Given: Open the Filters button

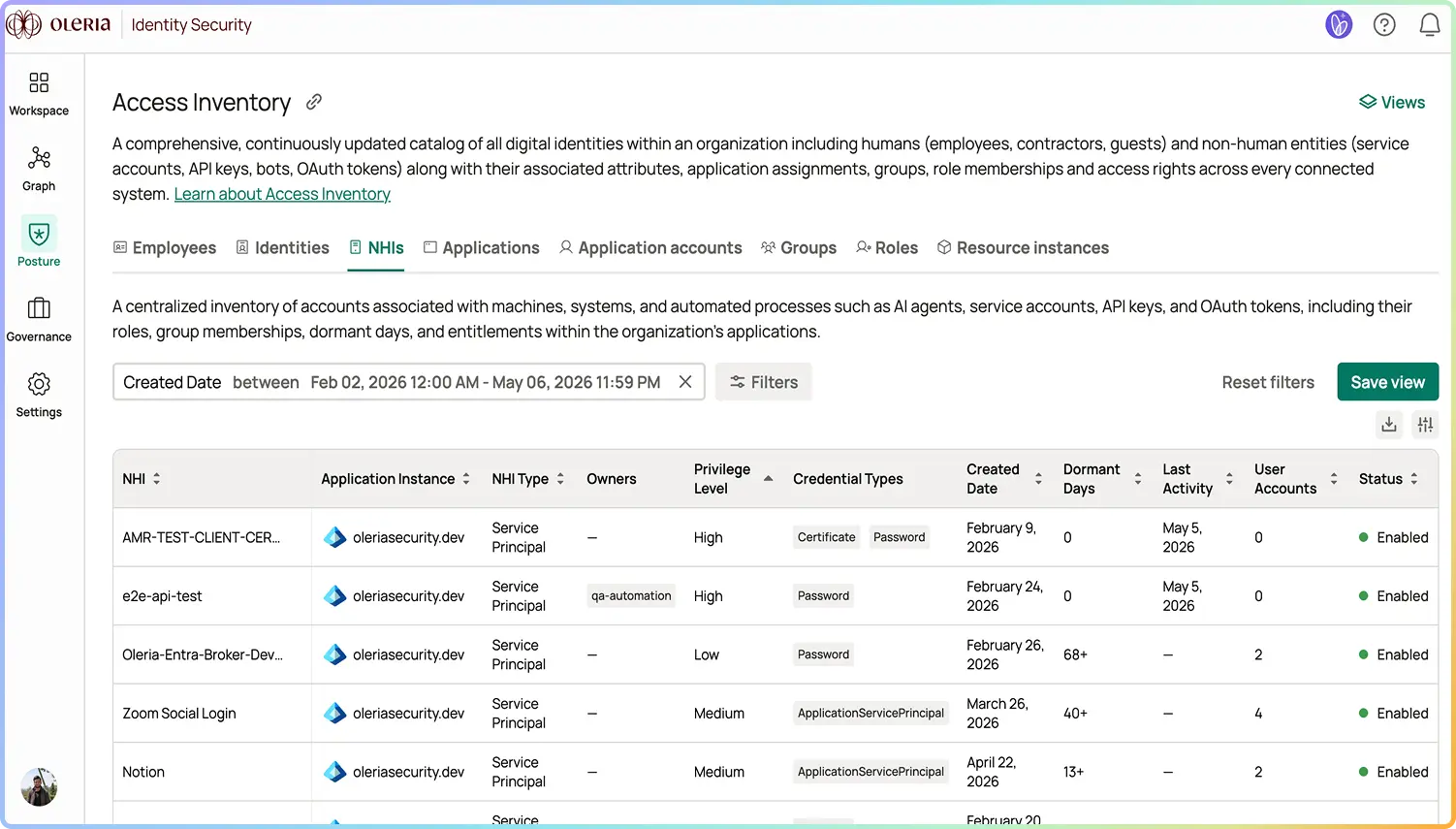Looking at the screenshot, I should tap(764, 382).
